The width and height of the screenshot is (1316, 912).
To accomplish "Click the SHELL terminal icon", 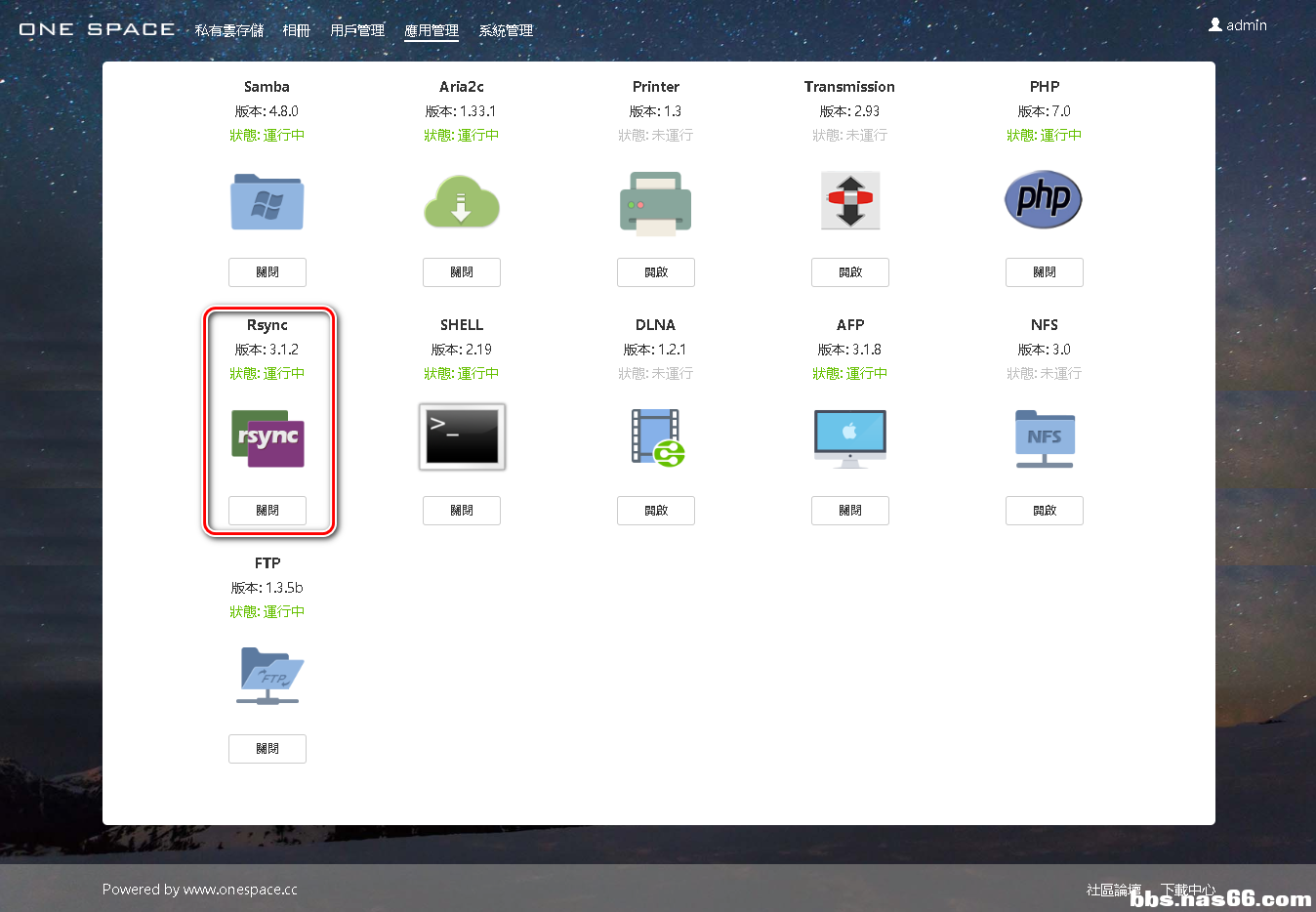I will pos(462,436).
